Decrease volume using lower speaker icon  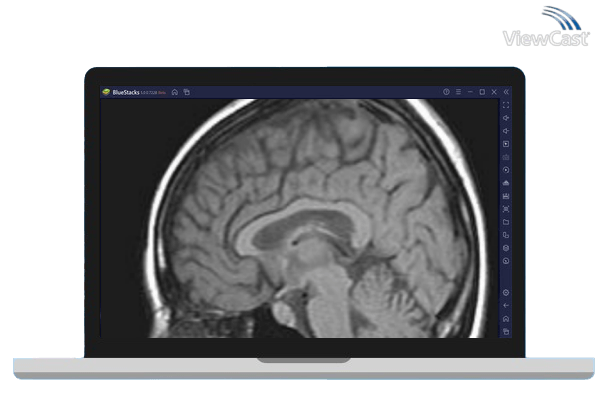tap(506, 131)
